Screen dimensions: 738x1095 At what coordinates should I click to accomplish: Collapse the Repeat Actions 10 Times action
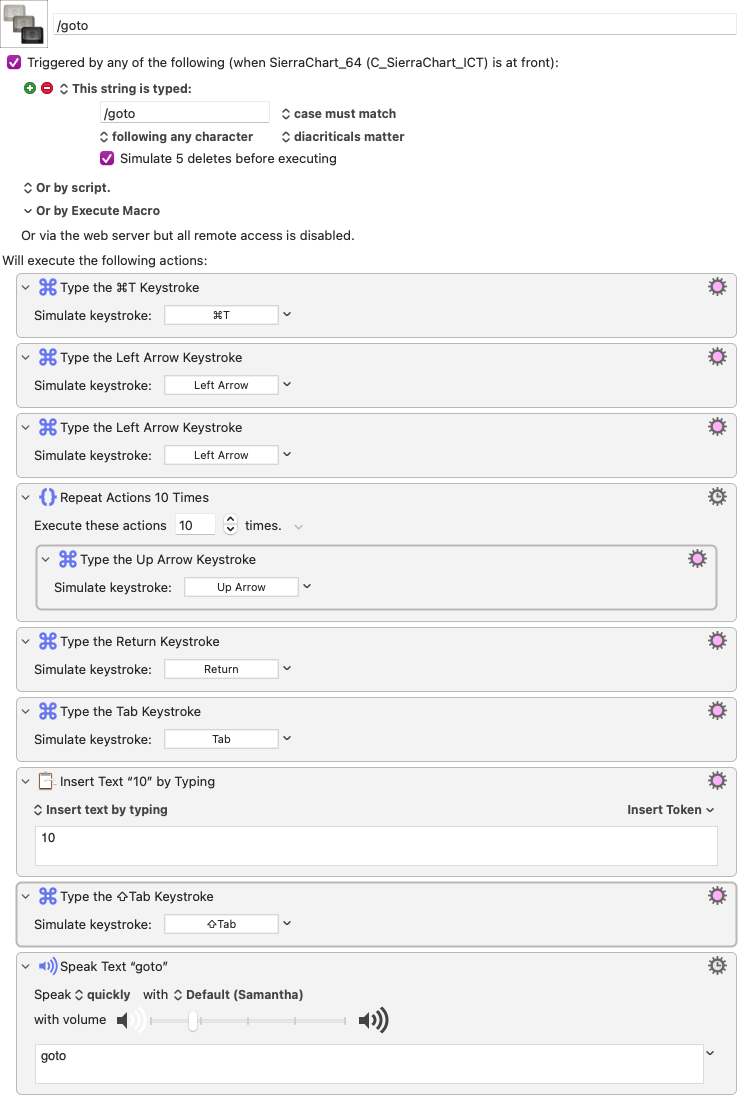click(x=26, y=497)
